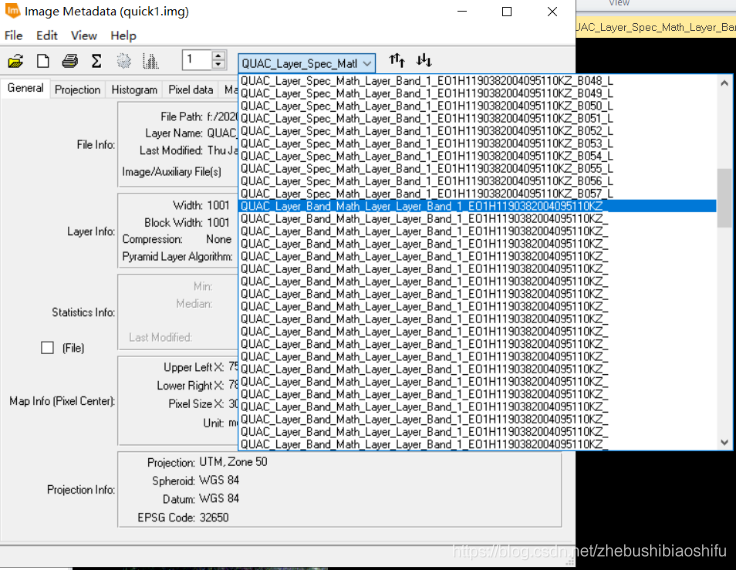The image size is (736, 570).
Task: Click the gear settings toolbar icon
Action: (124, 61)
